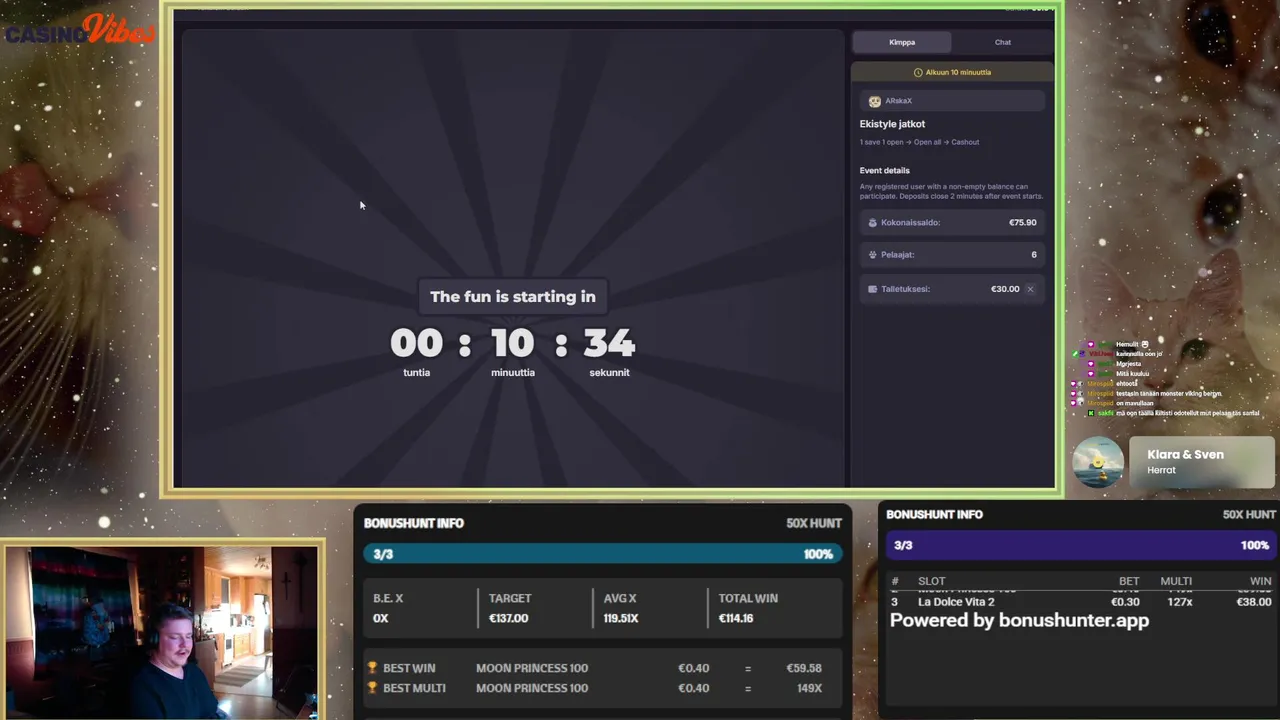Click the SLOT column header

coord(931,581)
